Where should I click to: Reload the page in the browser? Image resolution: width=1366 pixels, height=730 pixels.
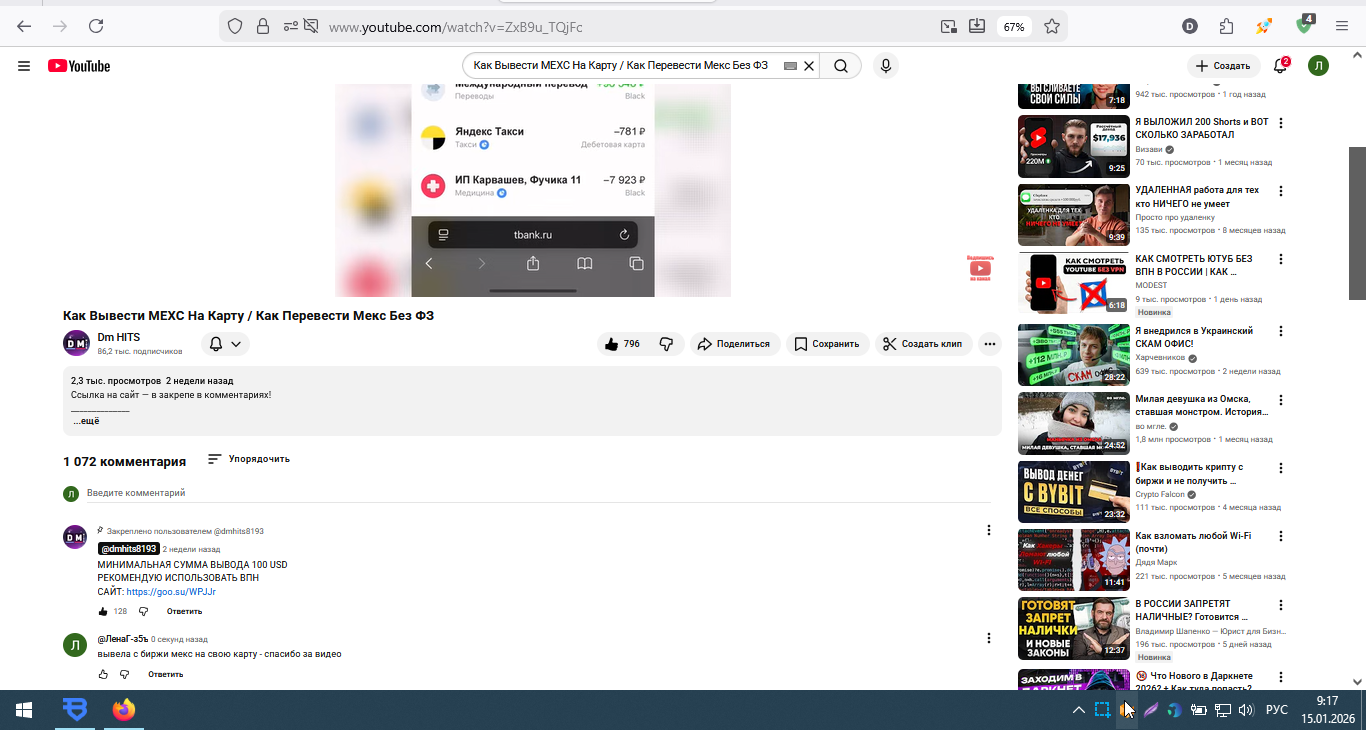coord(96,26)
